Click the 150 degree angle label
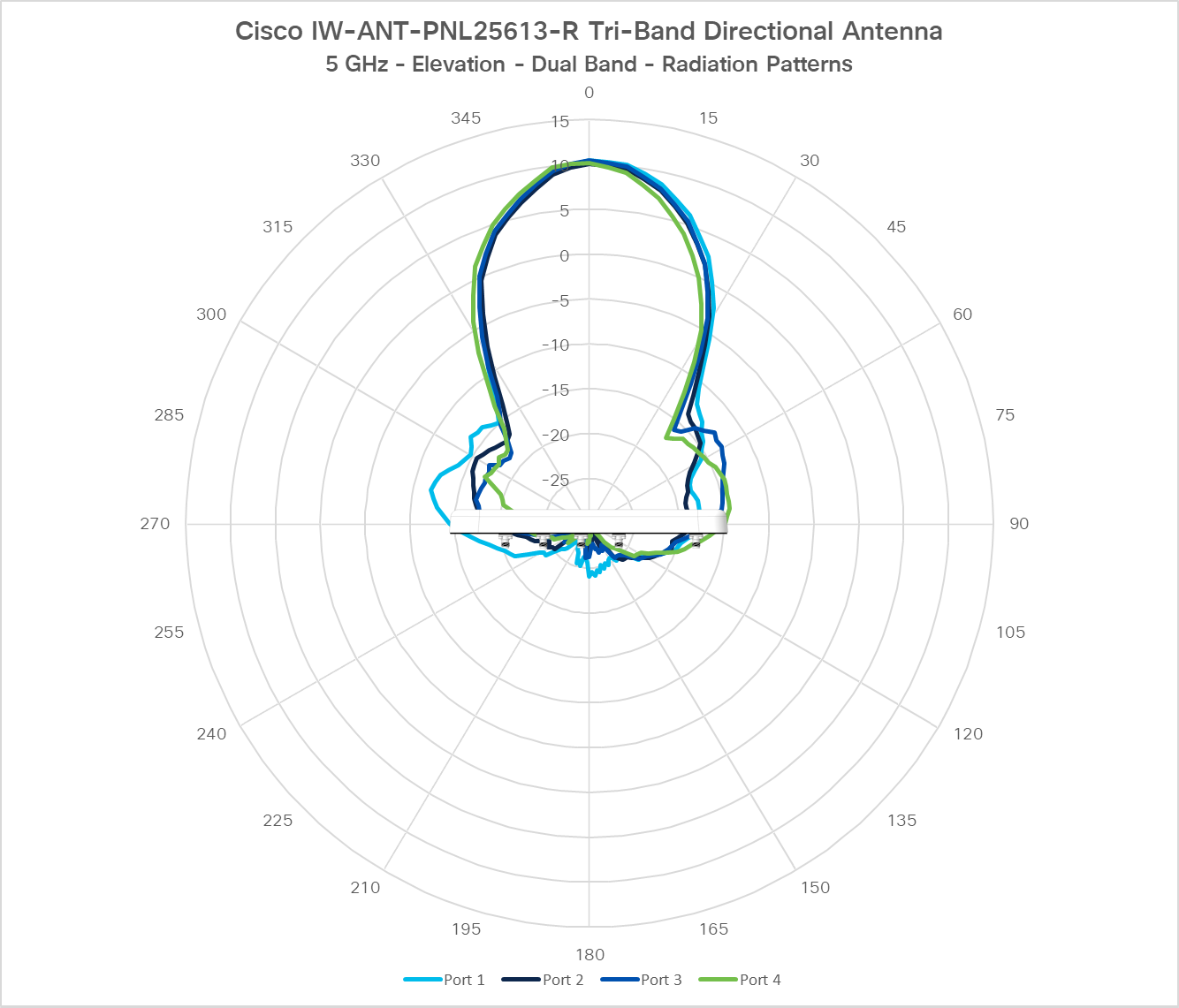This screenshot has height=1008, width=1179. 816,888
